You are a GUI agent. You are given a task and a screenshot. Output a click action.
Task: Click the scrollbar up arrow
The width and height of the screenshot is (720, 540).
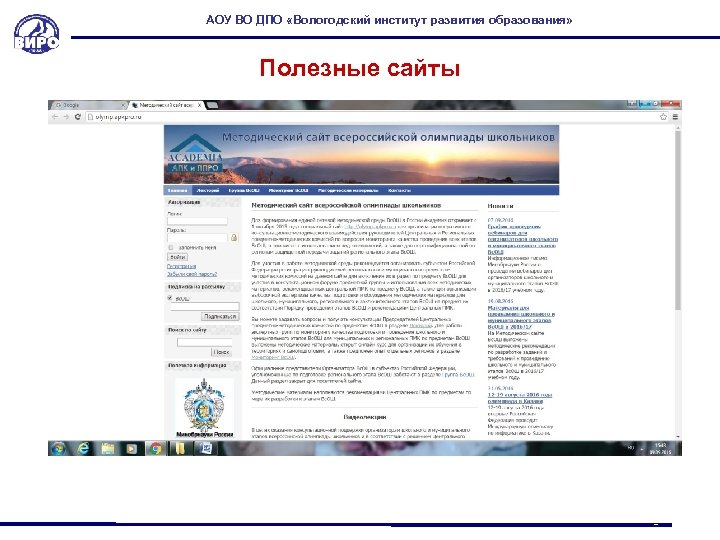(678, 128)
